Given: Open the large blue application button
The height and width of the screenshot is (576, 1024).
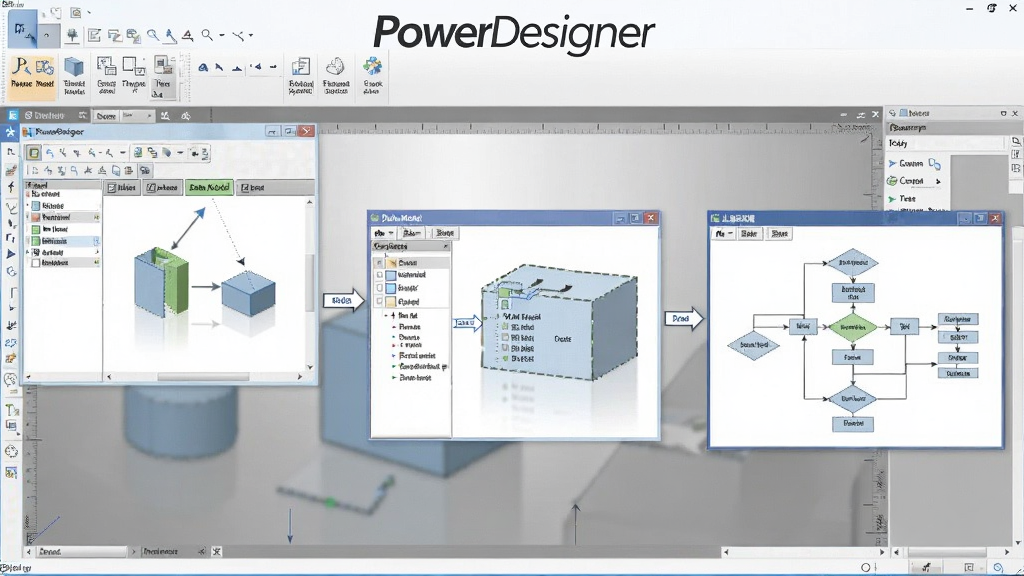Looking at the screenshot, I should 22,29.
